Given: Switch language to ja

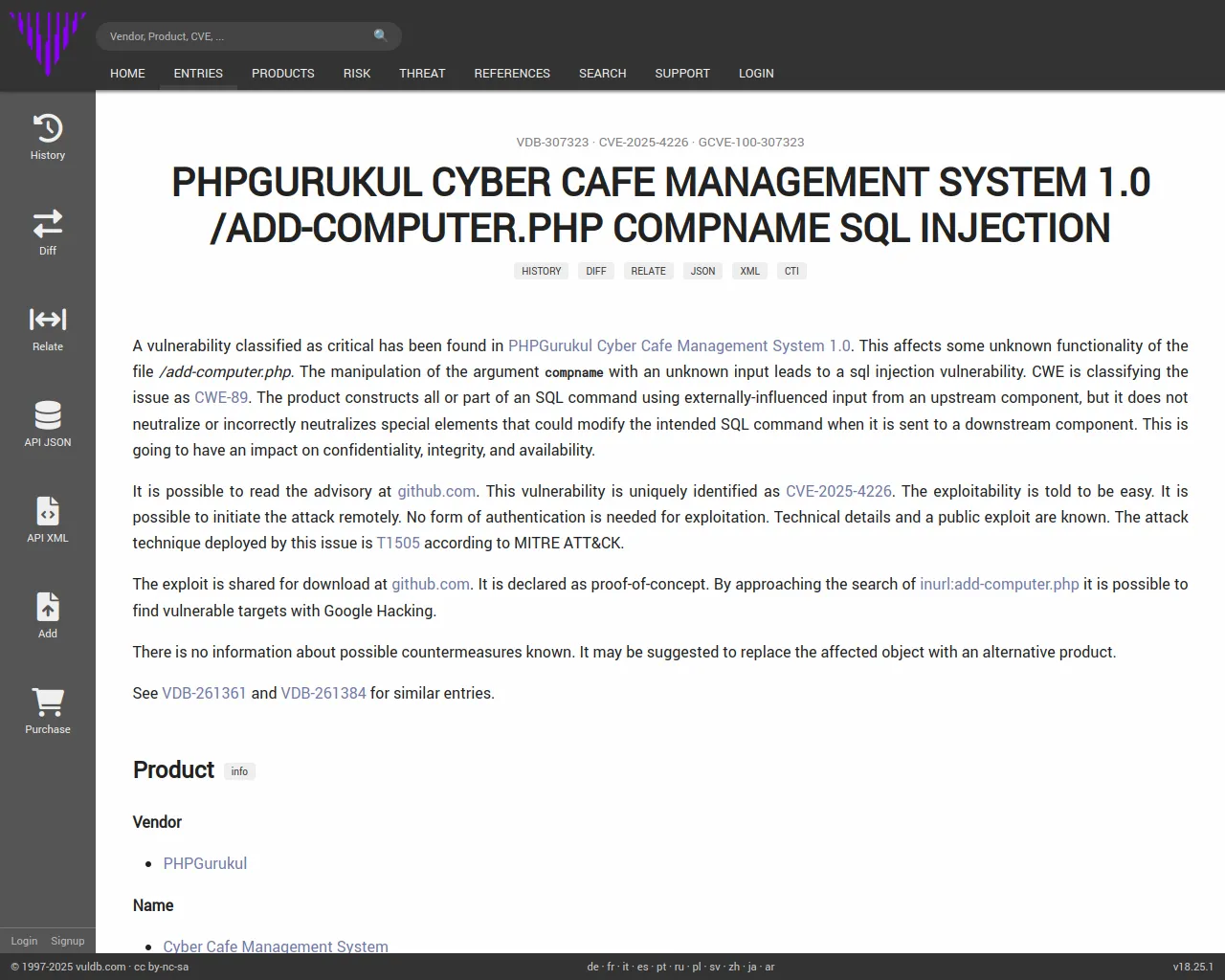Looking at the screenshot, I should click(752, 967).
